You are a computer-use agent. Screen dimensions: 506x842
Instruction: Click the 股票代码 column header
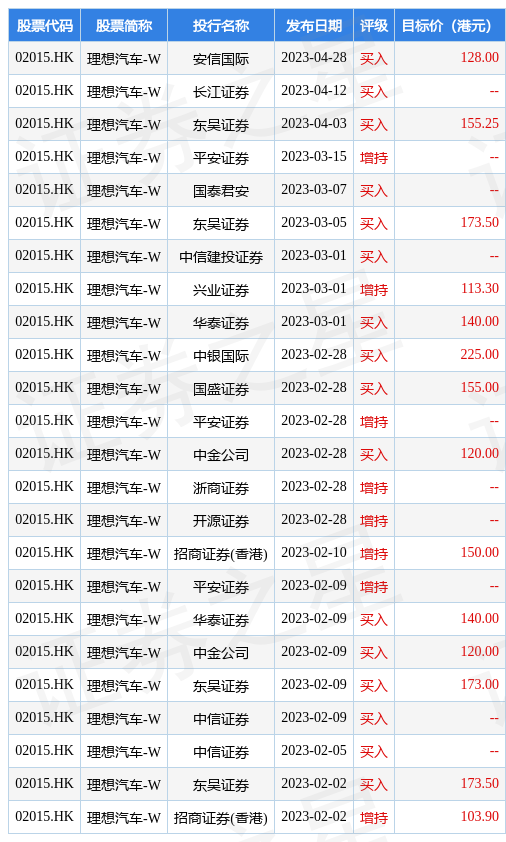pos(45,25)
